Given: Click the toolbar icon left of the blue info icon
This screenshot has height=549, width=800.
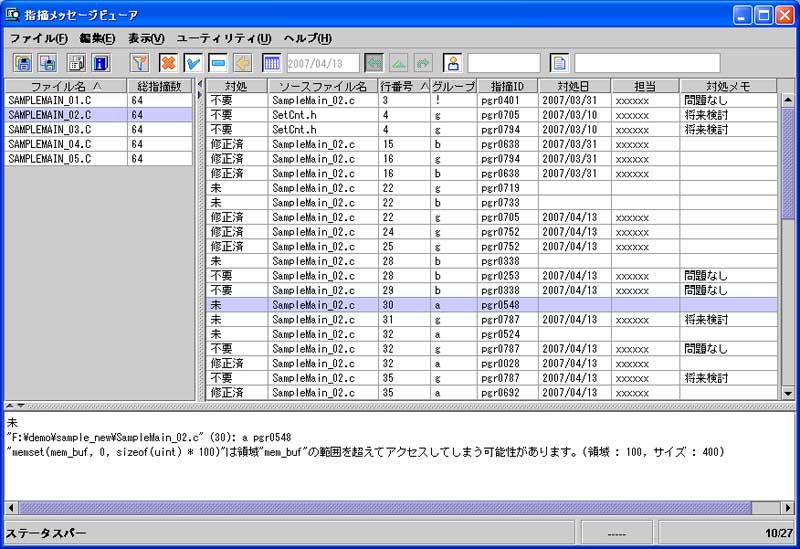Looking at the screenshot, I should [x=77, y=63].
